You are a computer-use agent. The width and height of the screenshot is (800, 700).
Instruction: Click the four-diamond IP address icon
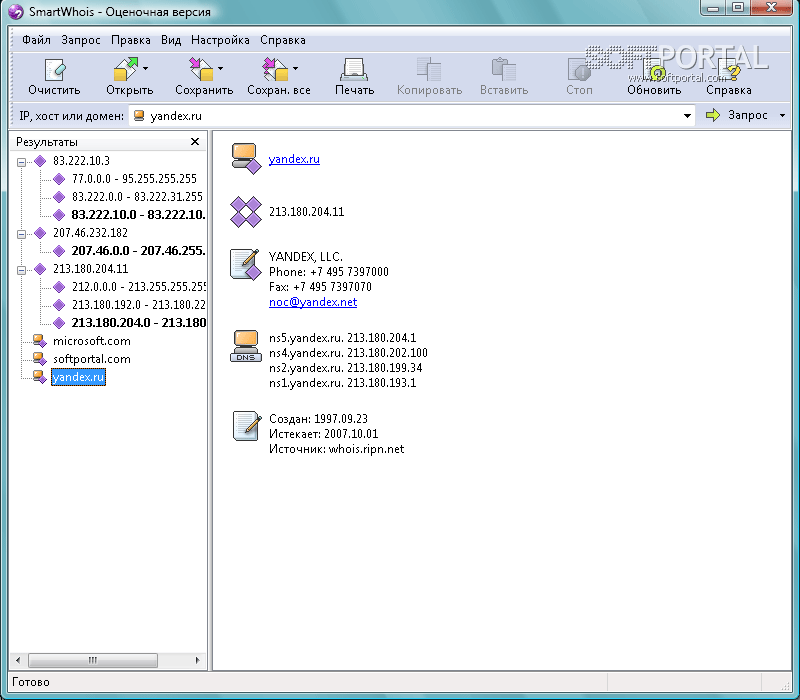(245, 212)
